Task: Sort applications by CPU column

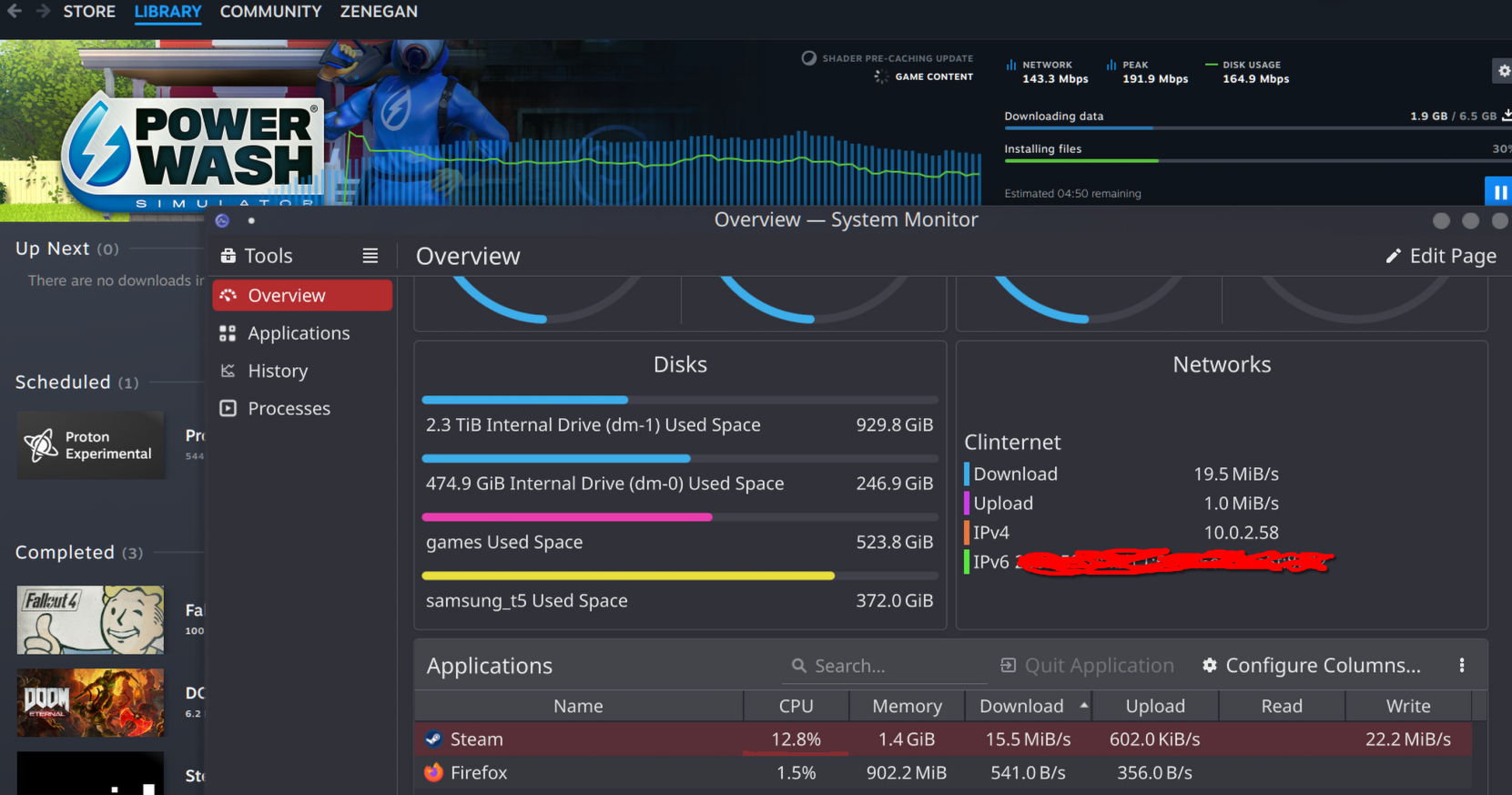Action: [x=796, y=706]
